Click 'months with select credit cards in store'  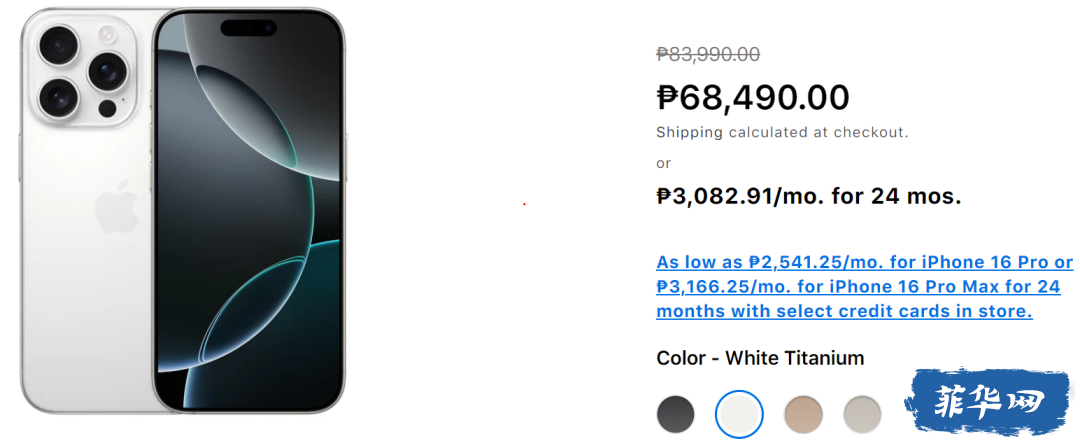pos(844,311)
